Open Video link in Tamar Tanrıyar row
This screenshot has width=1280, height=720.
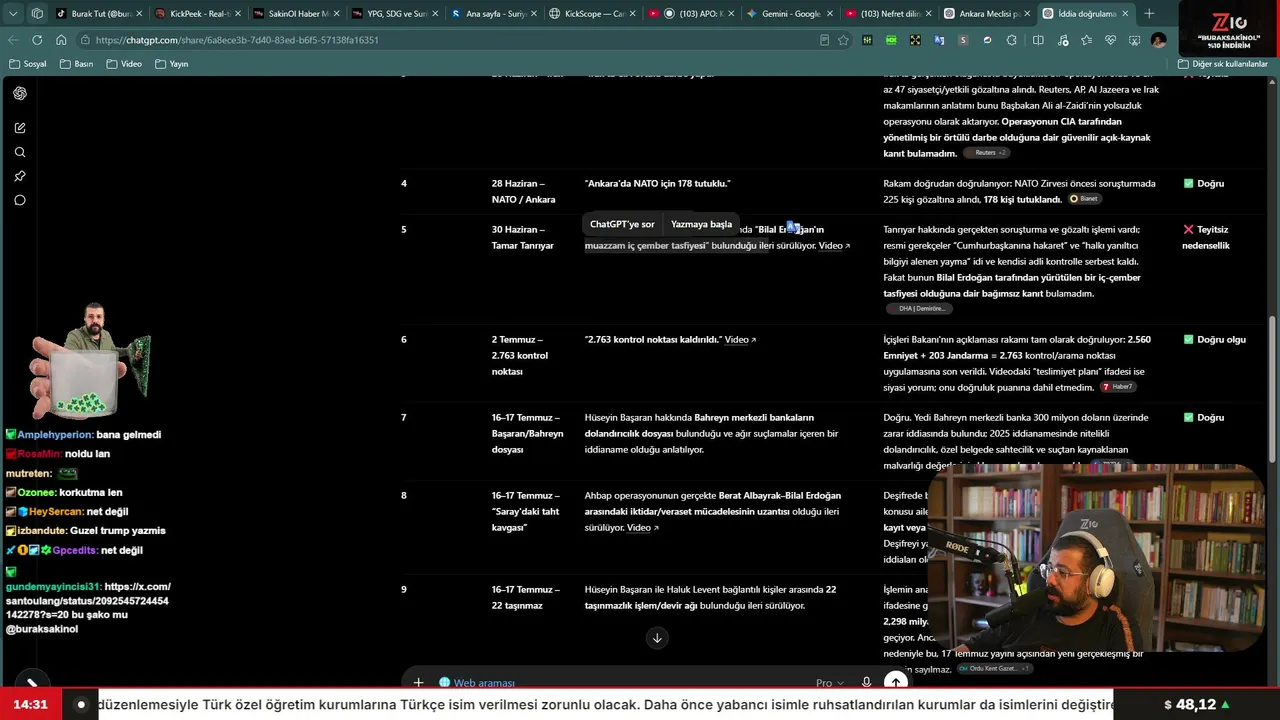click(x=835, y=246)
